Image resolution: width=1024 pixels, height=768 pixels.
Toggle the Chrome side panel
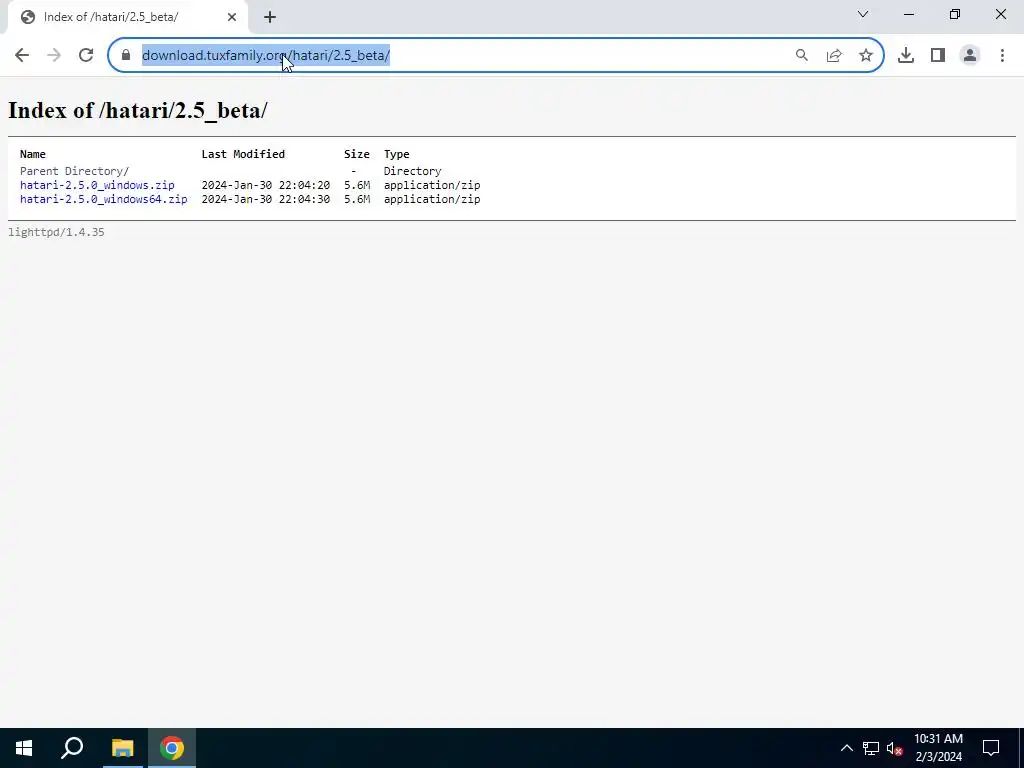coord(938,56)
